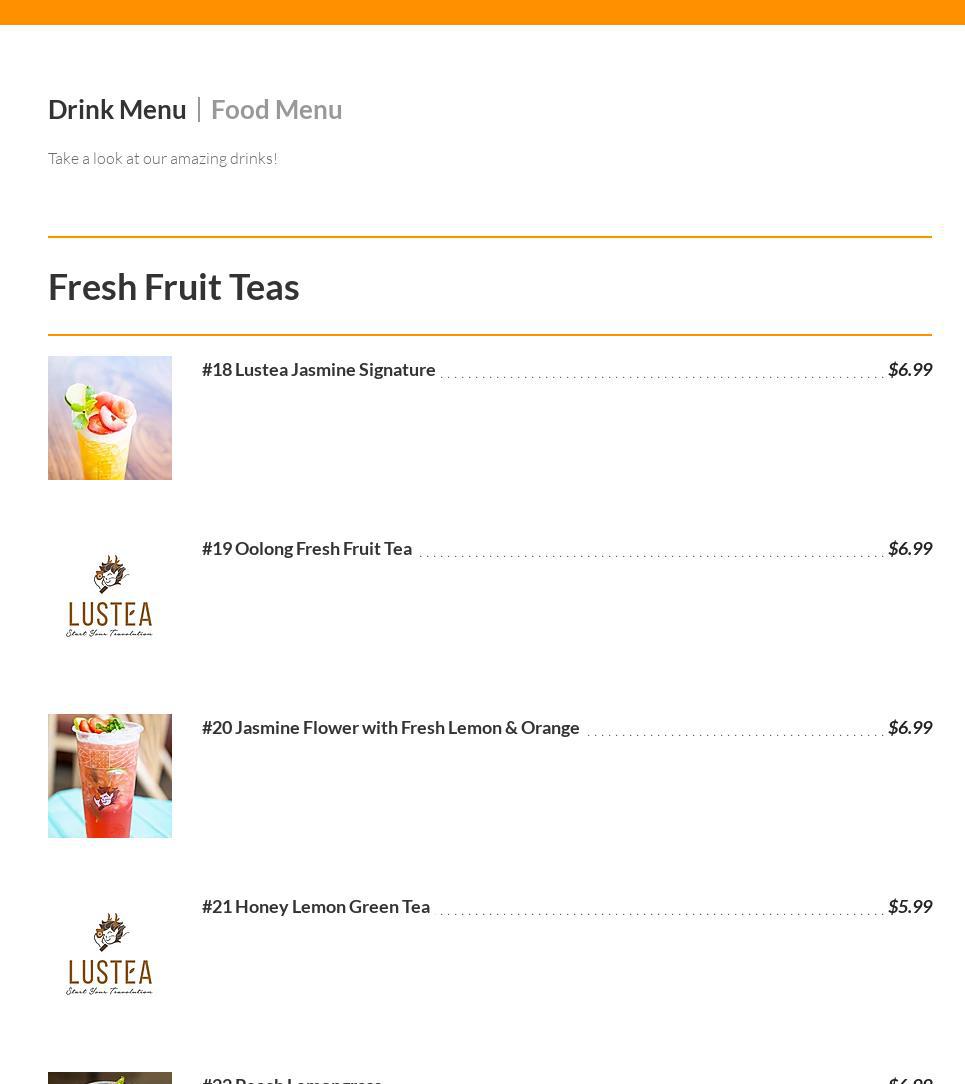This screenshot has width=965, height=1084.
Task: Switch to the Food Menu tab
Action: tap(276, 109)
